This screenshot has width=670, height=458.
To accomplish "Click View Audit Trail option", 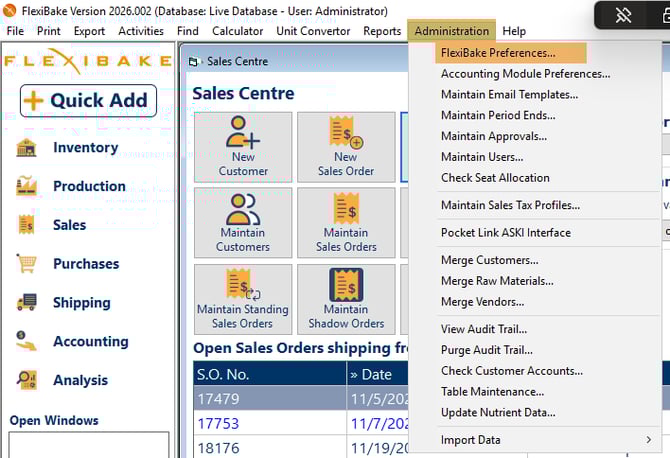I will point(484,329).
